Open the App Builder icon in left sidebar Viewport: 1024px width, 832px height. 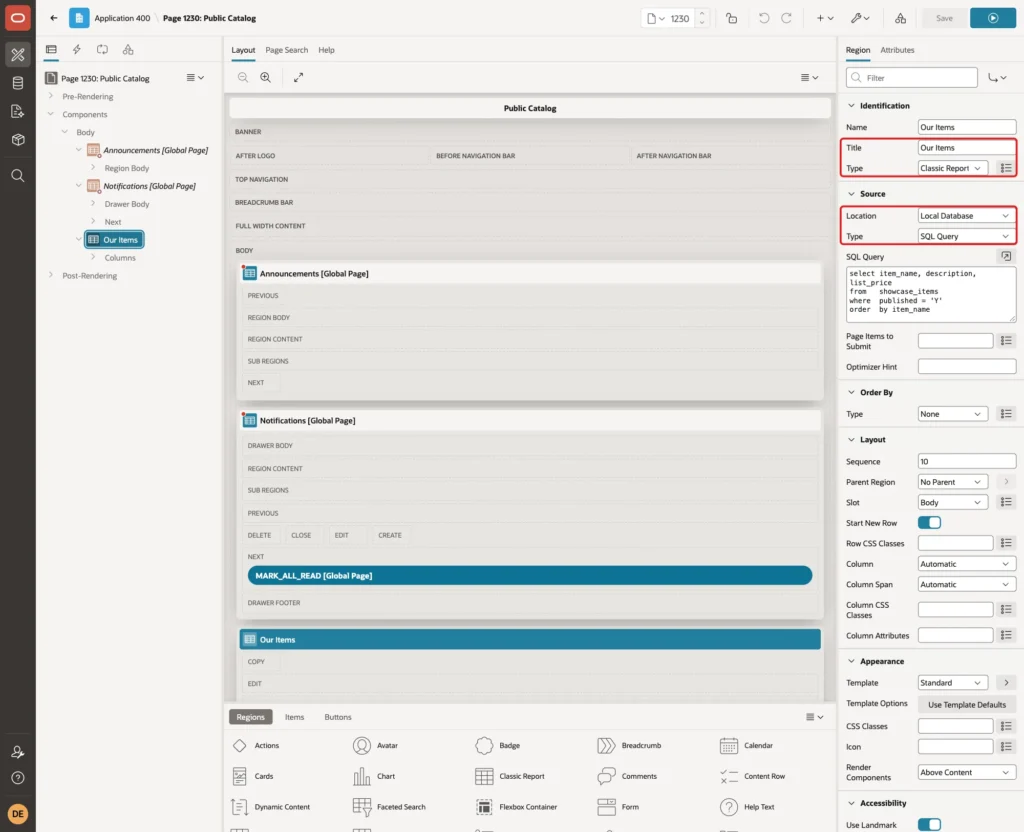pyautogui.click(x=18, y=55)
